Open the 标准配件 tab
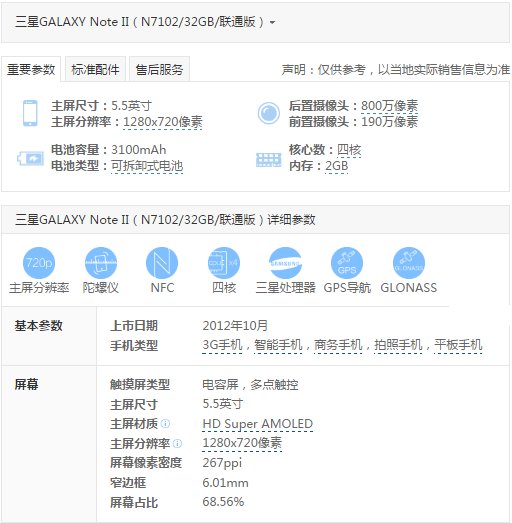Image resolution: width=512 pixels, height=523 pixels. pos(95,69)
